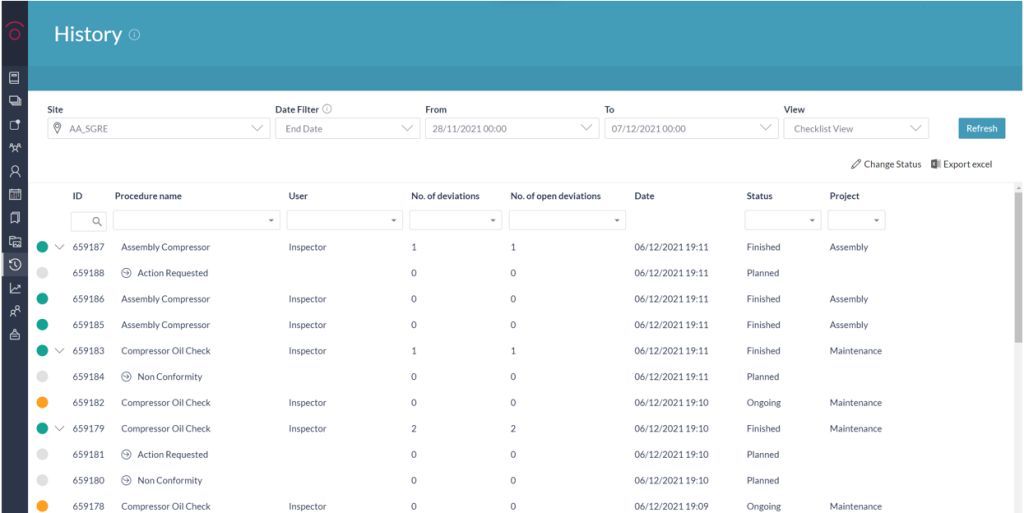
Task: Open the image folder sidebar icon
Action: click(x=14, y=241)
